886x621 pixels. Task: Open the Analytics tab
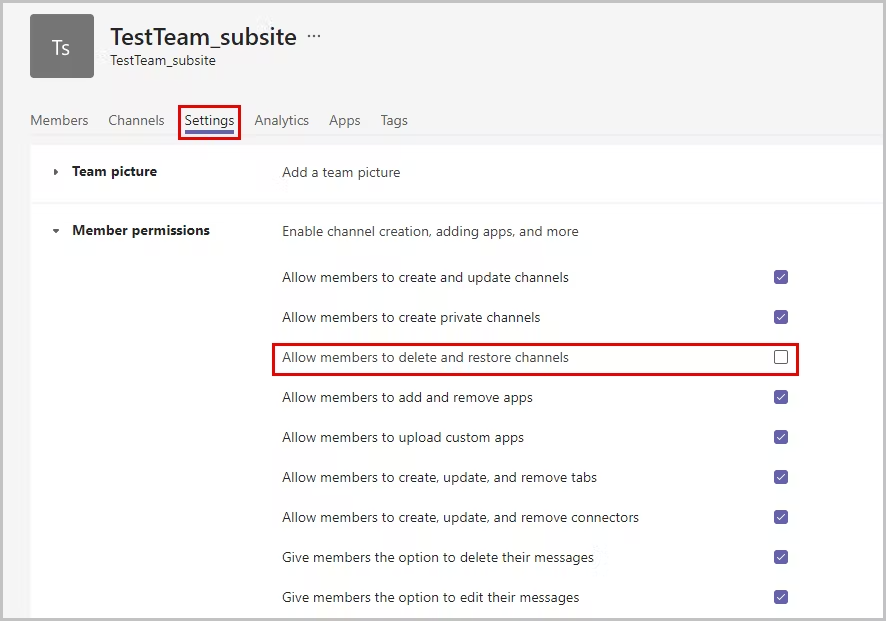coord(281,120)
